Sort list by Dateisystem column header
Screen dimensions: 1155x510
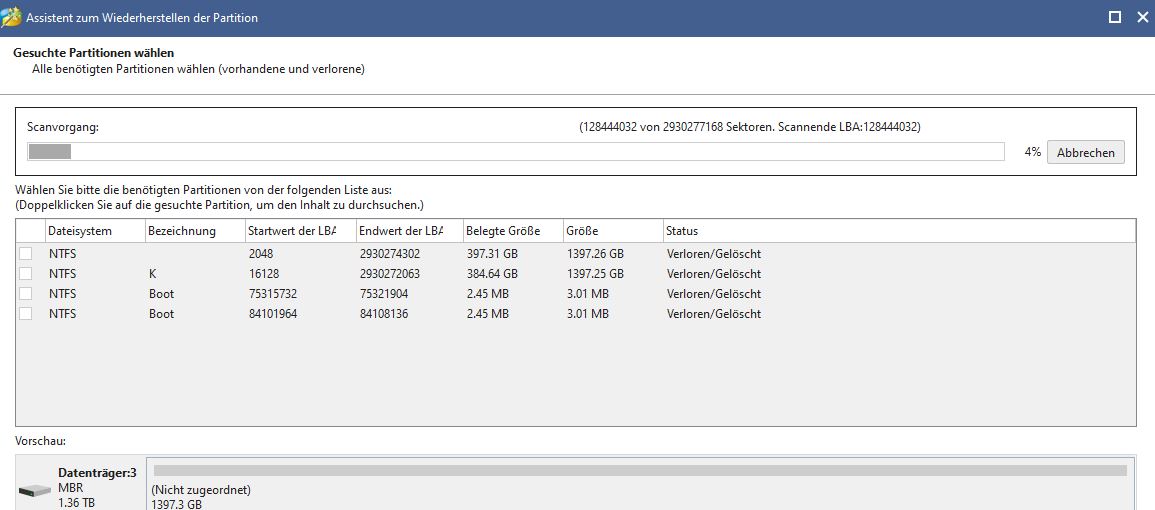(x=95, y=231)
